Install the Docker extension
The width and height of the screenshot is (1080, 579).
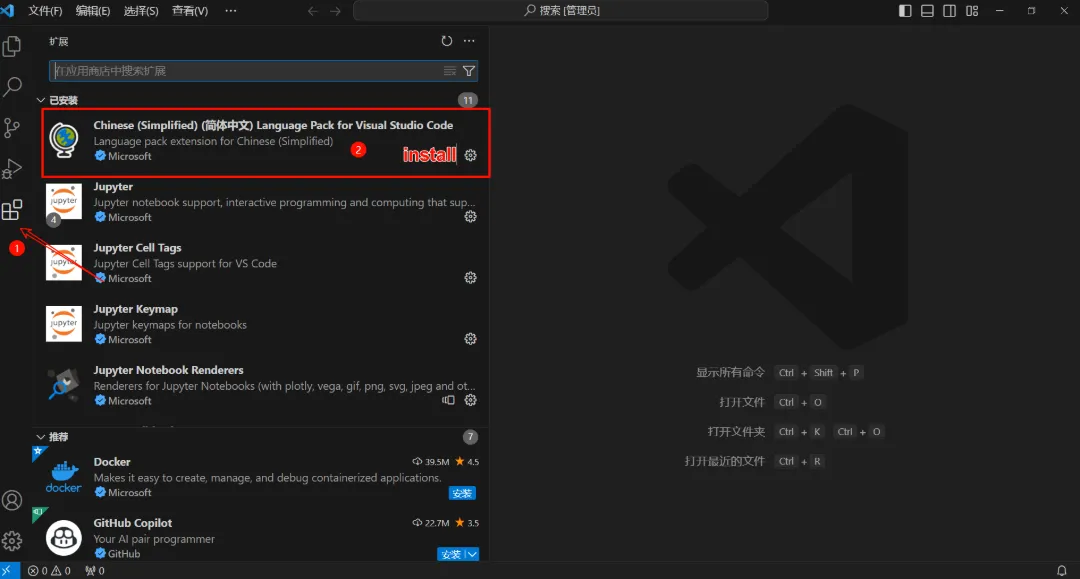click(462, 493)
